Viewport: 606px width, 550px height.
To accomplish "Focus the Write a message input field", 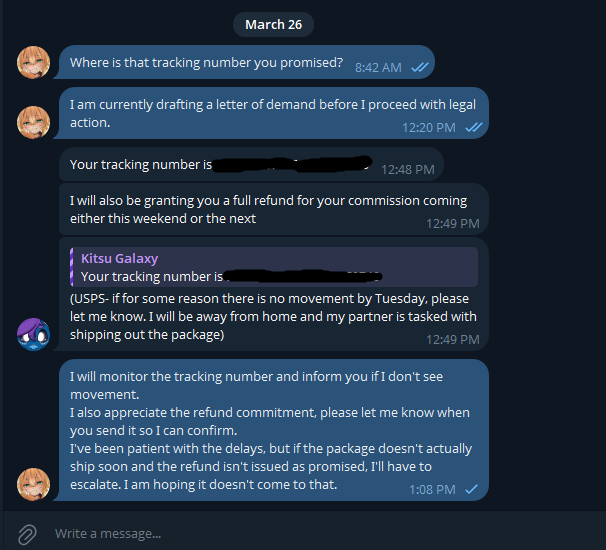I will click(300, 533).
